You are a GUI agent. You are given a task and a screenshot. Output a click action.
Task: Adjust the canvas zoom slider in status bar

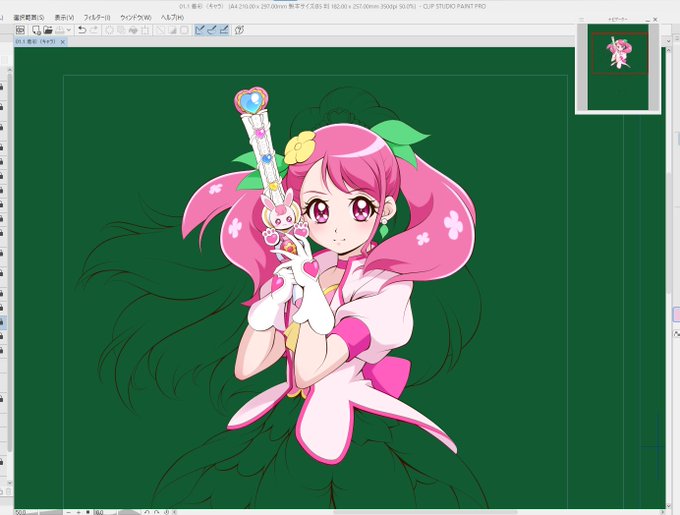coord(45,512)
